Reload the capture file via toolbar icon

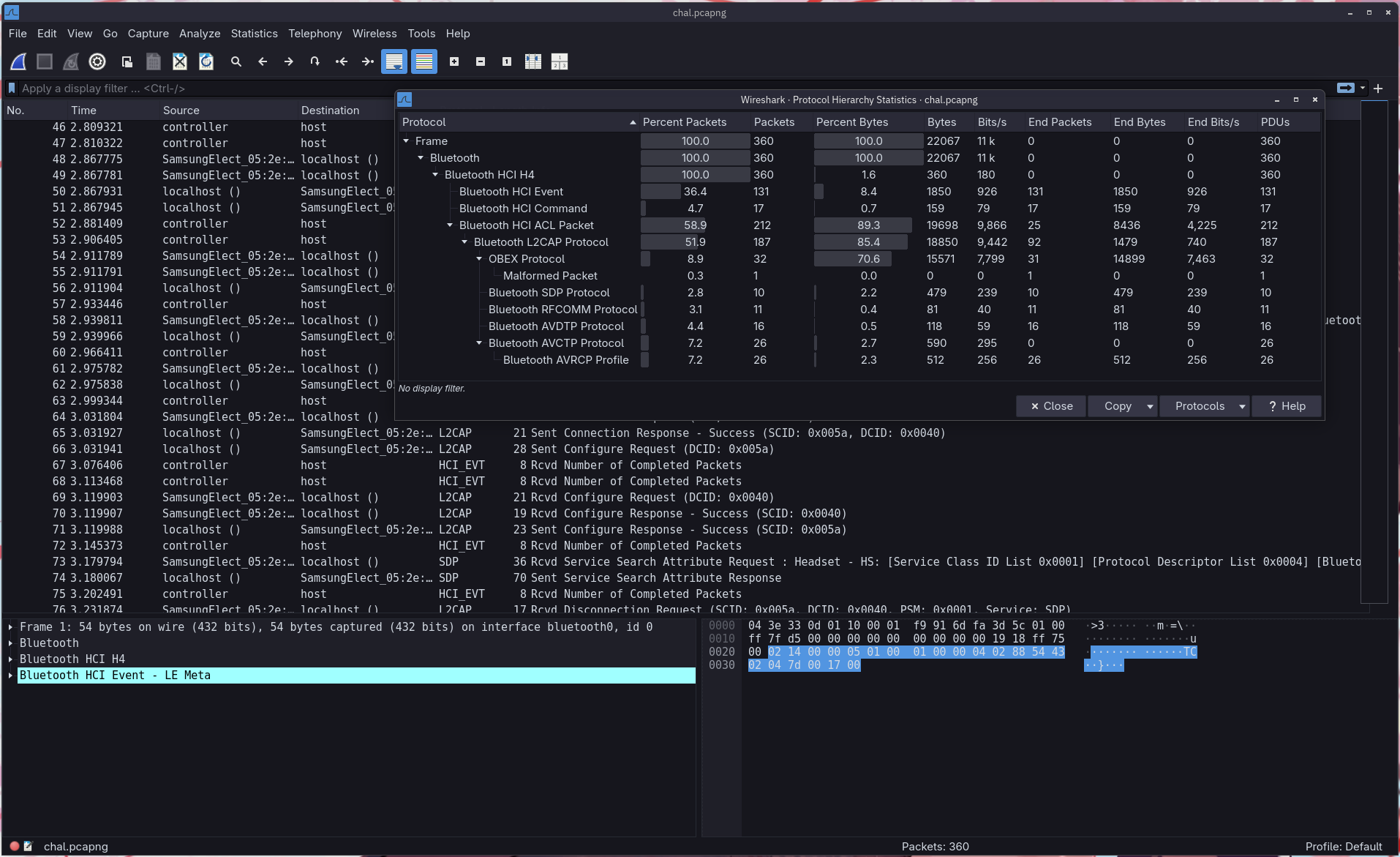point(206,62)
